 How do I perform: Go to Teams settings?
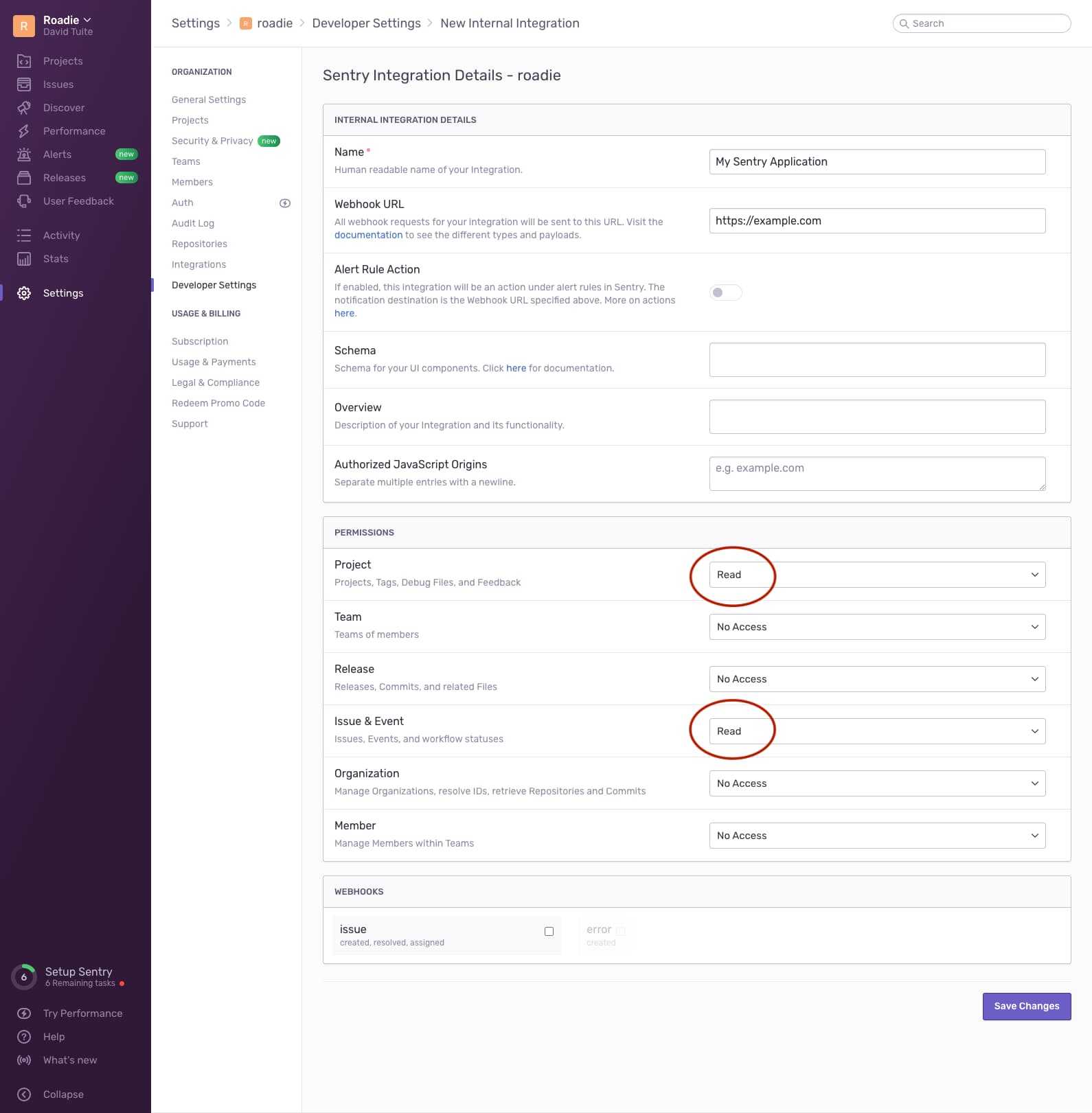(x=186, y=161)
